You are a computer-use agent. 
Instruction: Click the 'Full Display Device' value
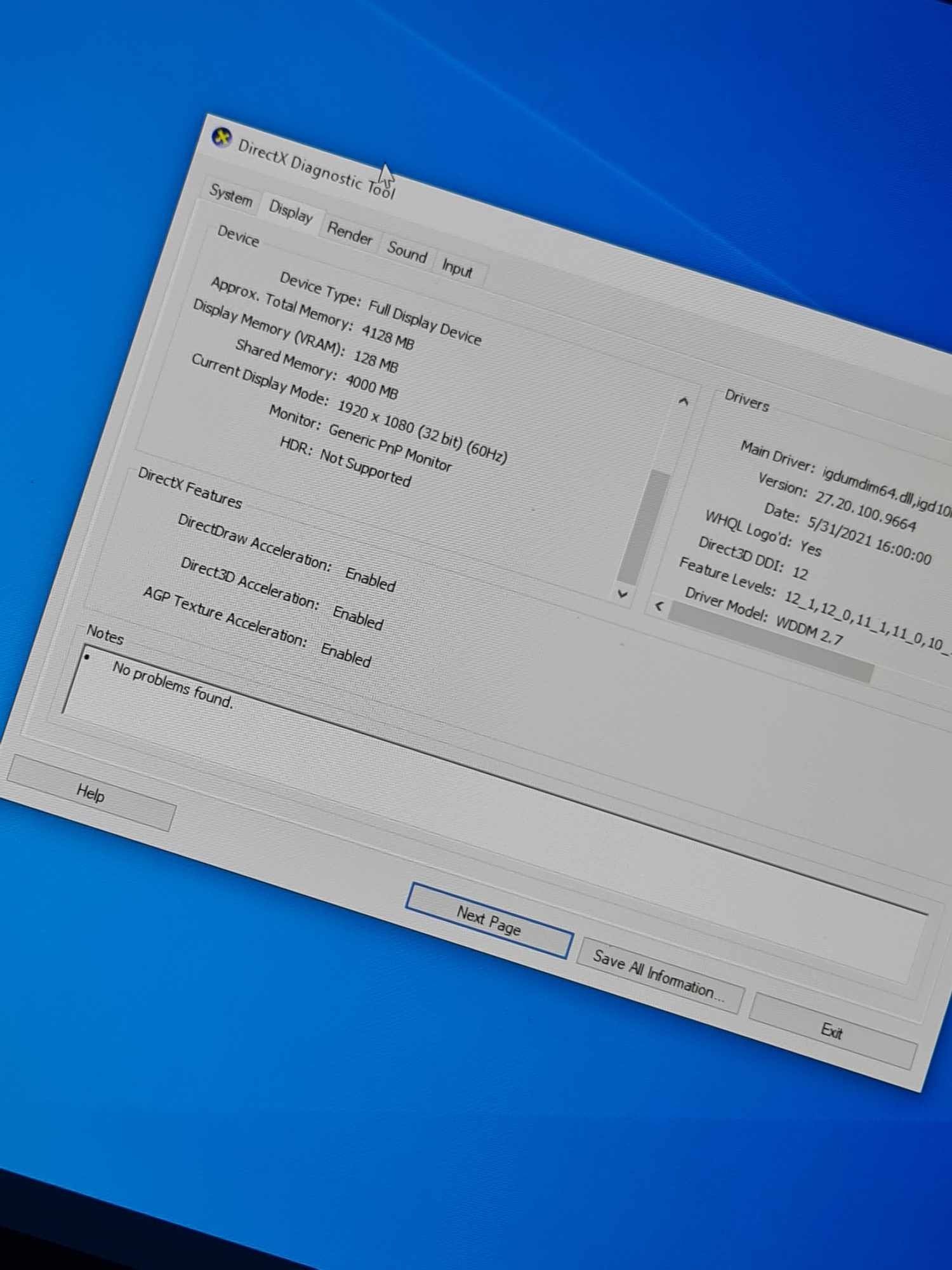(425, 323)
